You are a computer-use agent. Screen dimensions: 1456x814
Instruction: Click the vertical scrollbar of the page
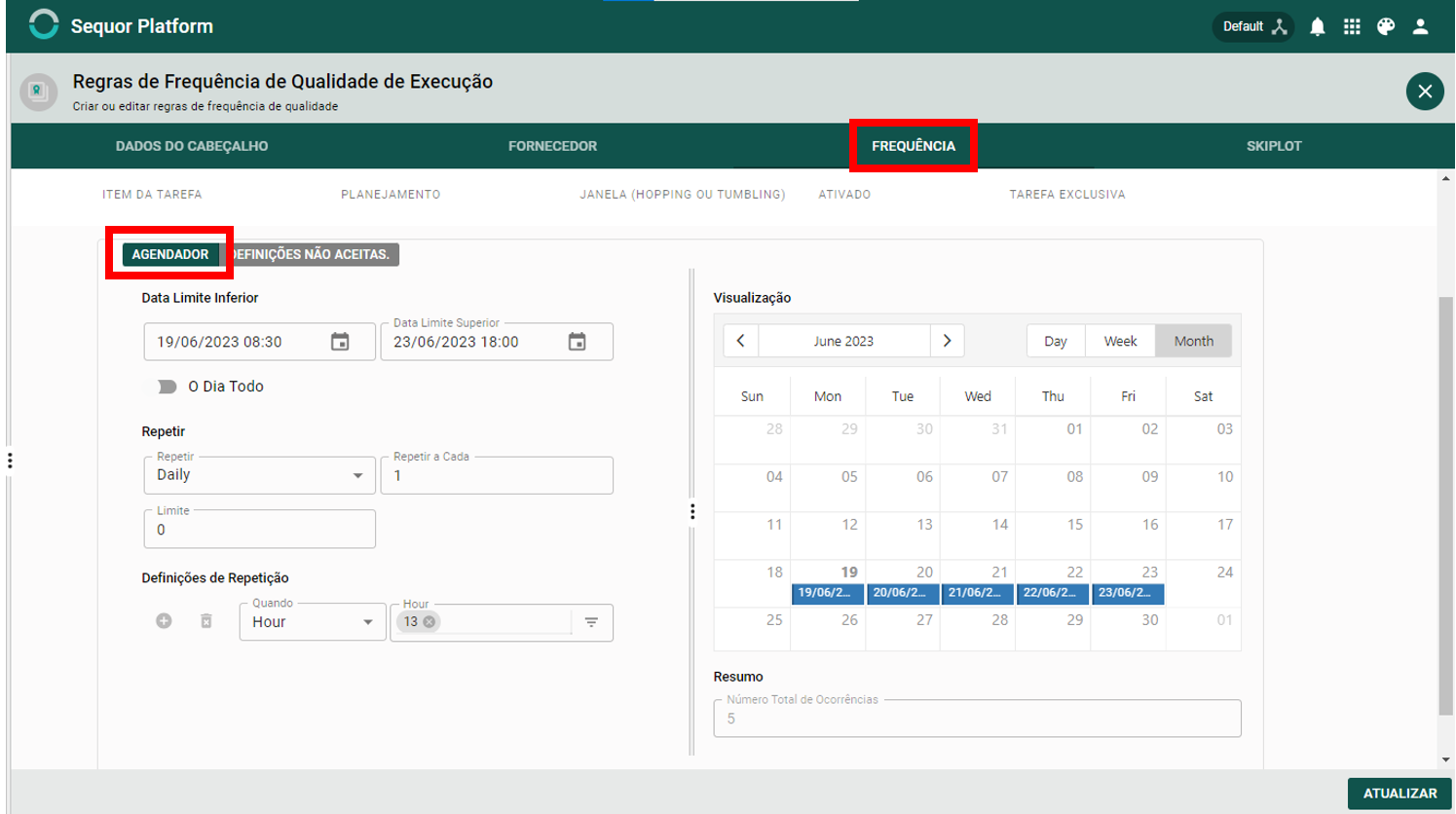pos(1446,506)
